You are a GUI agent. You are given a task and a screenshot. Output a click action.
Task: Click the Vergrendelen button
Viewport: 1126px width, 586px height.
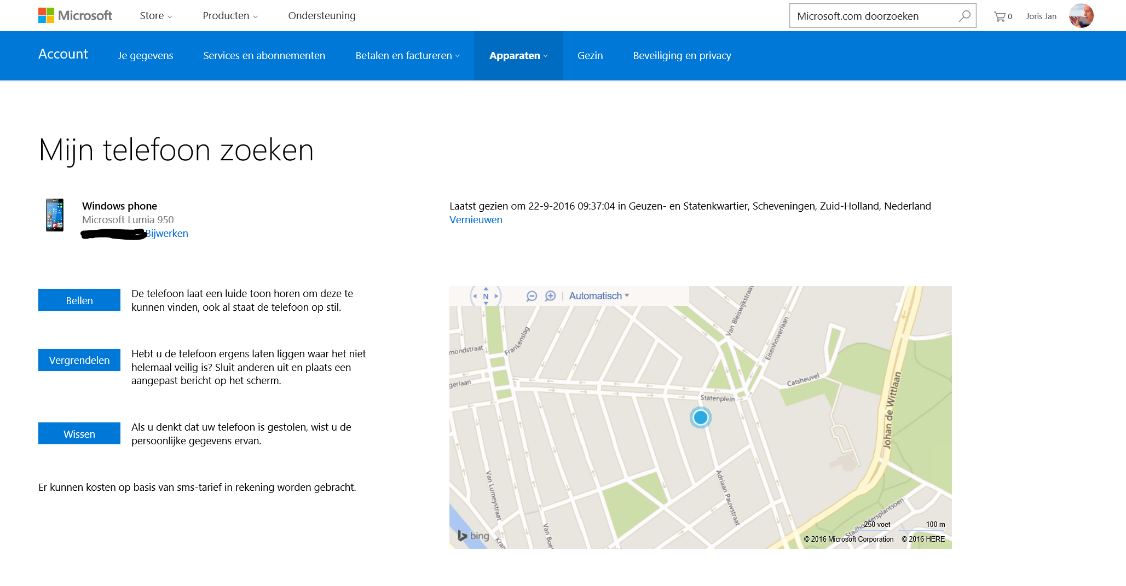79,360
